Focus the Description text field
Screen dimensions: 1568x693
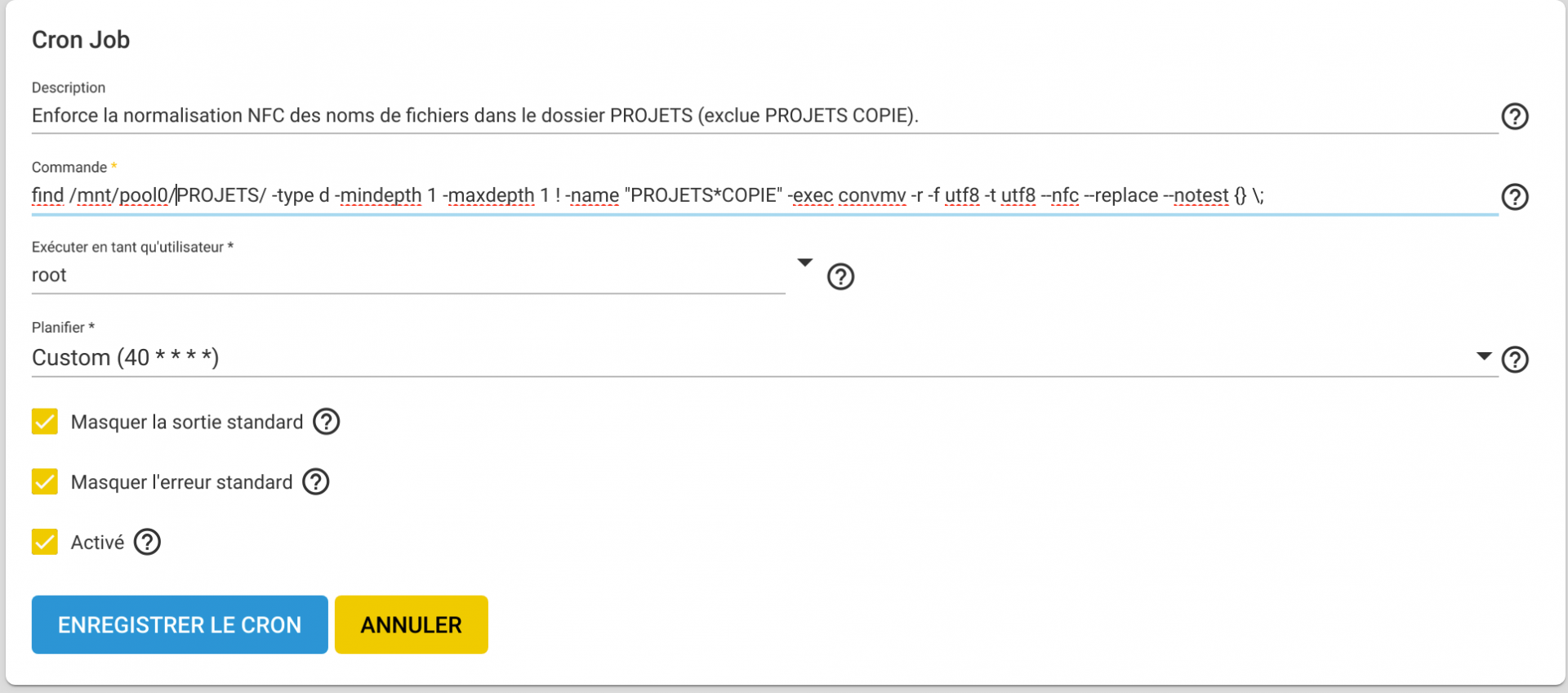764,116
